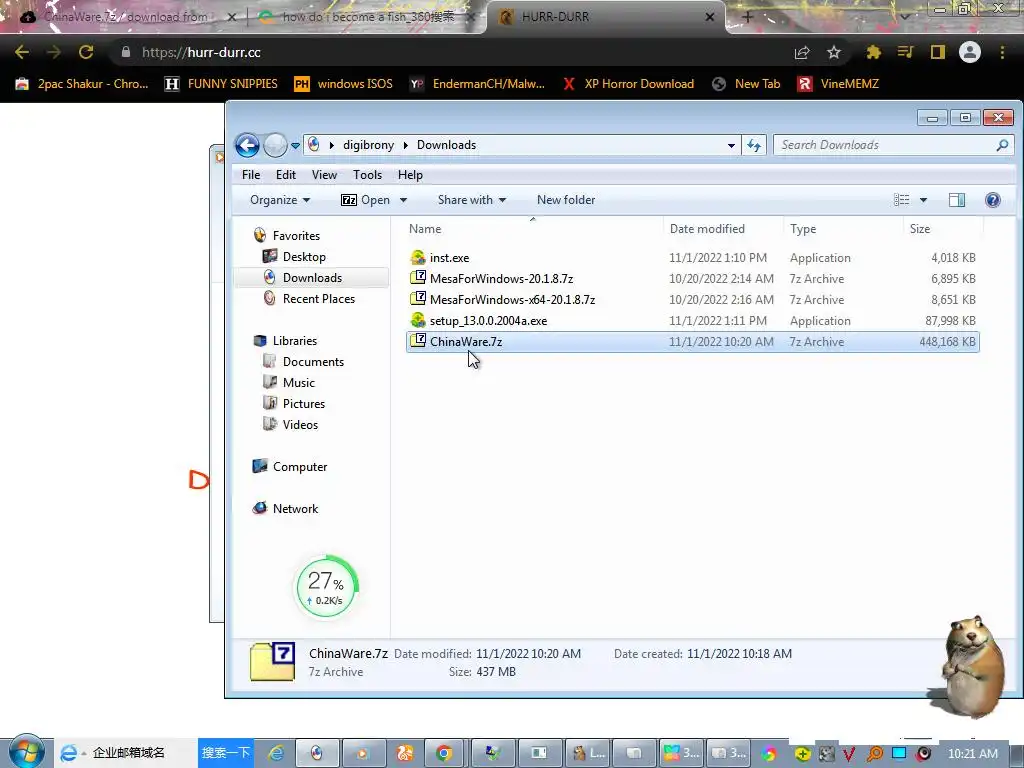The image size is (1024, 768).
Task: Click the Explorer help icon
Action: tap(993, 200)
